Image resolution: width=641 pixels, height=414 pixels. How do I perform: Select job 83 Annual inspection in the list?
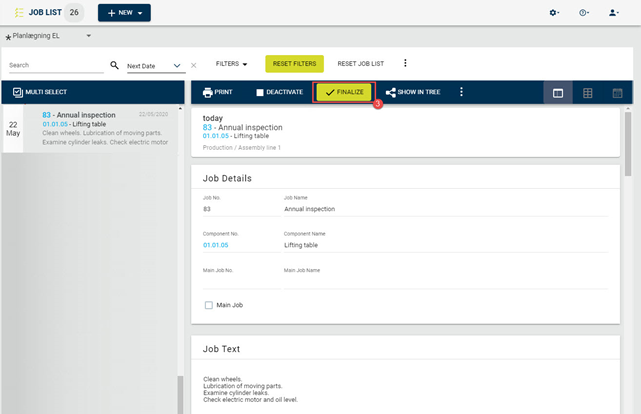pyautogui.click(x=90, y=129)
